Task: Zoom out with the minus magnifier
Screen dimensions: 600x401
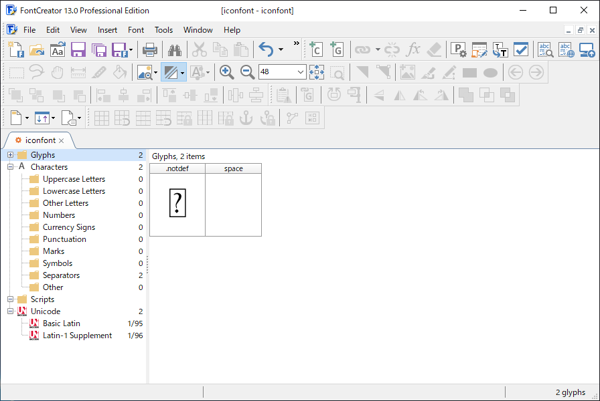Action: click(x=247, y=72)
